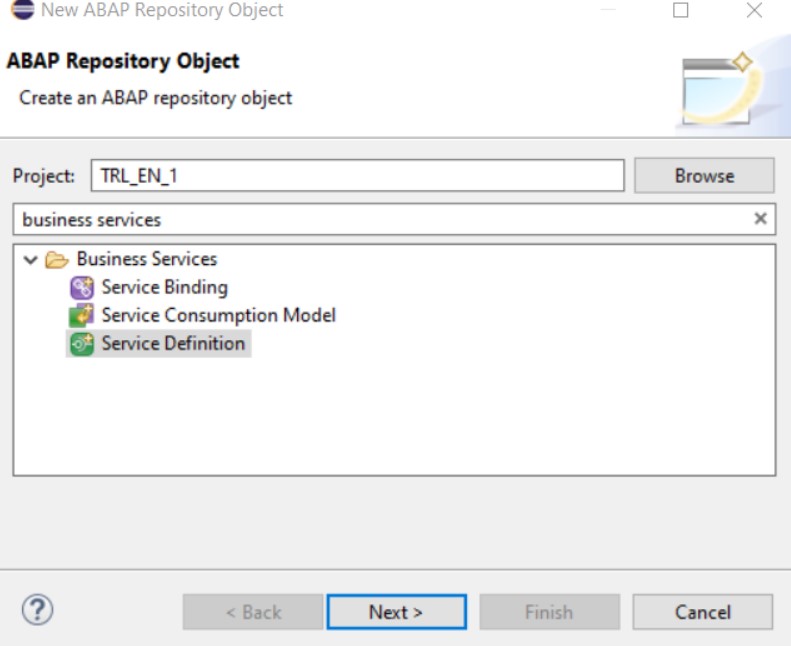The width and height of the screenshot is (791, 646).
Task: Click the greyed-out Finish button
Action: 549,612
